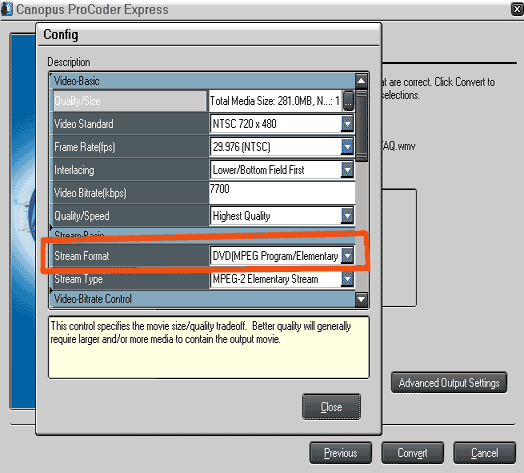Click the Description list scrollbar thumb
Viewport: 524px width, 473px height.
[361, 125]
